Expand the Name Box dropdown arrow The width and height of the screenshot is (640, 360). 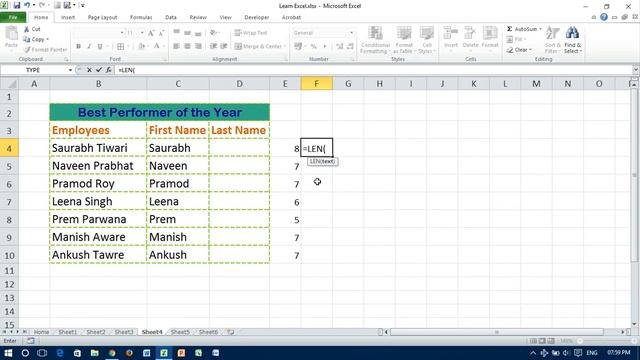pos(70,70)
